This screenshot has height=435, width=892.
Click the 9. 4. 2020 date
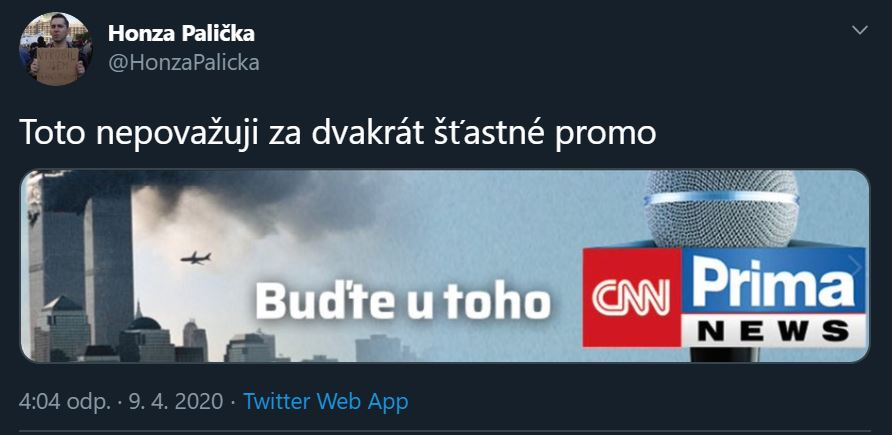point(176,402)
